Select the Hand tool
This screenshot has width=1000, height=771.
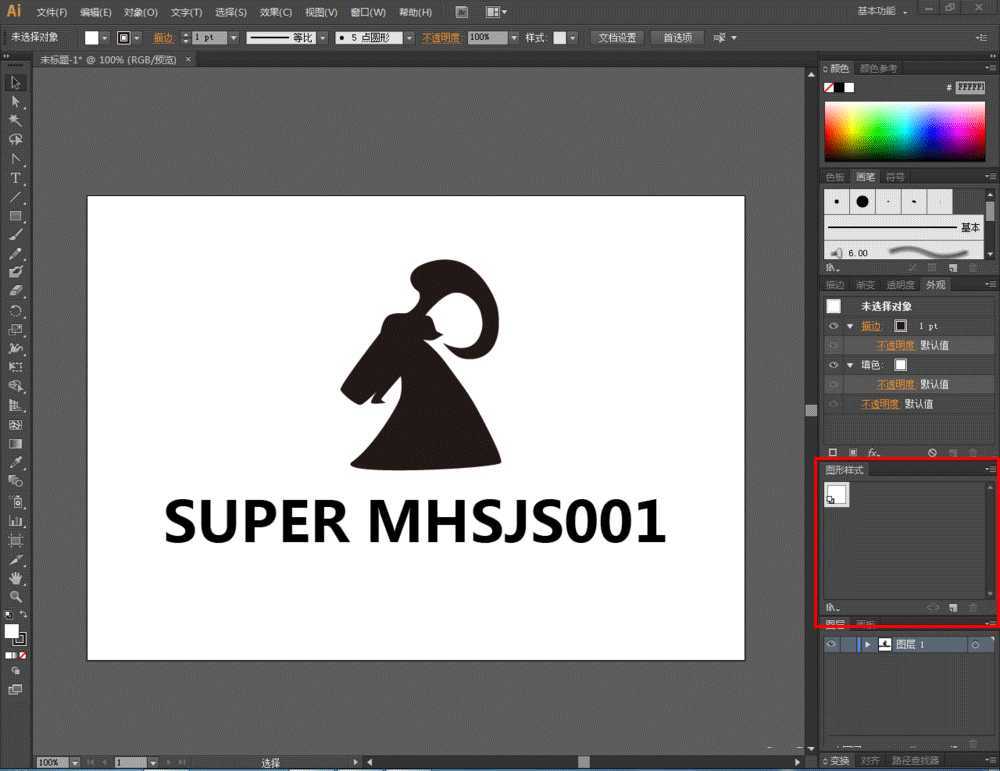click(15, 578)
